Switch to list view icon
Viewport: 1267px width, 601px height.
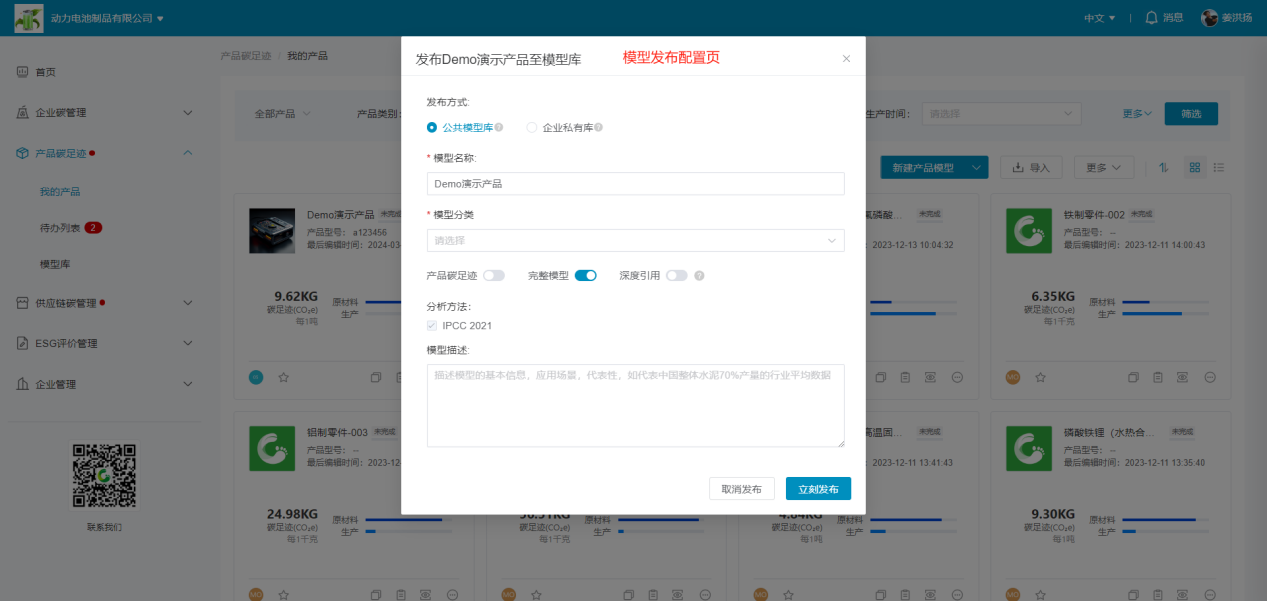(x=1218, y=168)
